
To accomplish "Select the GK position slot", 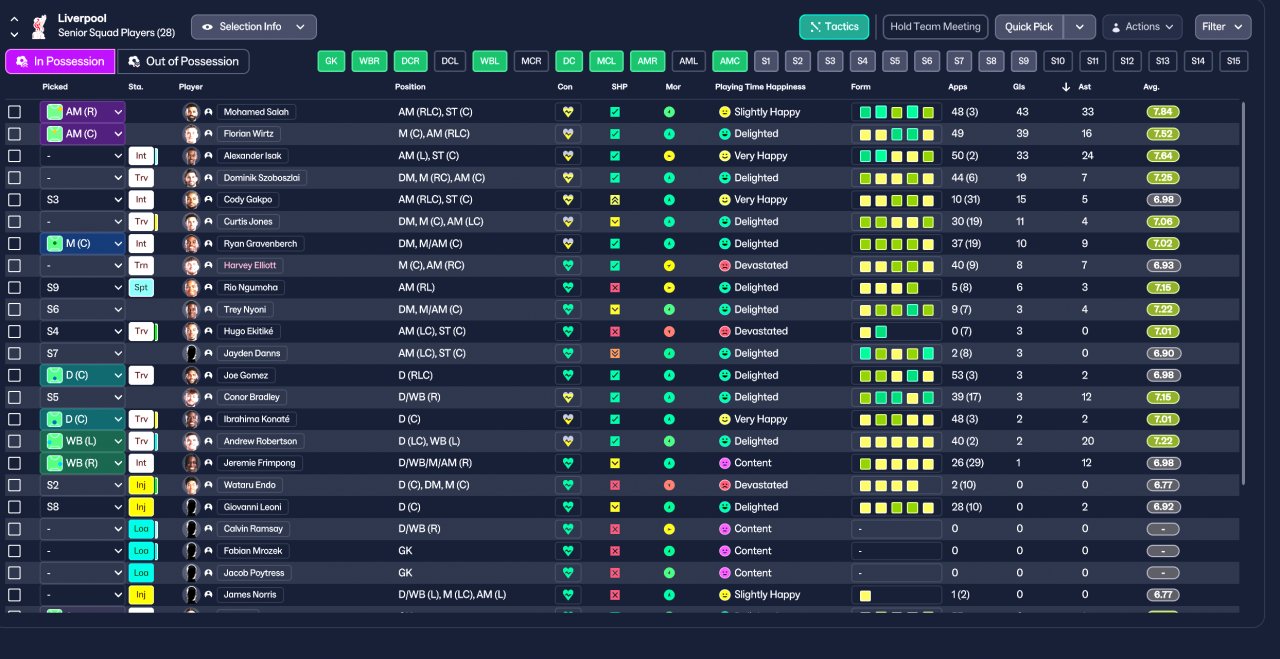I will 331,61.
